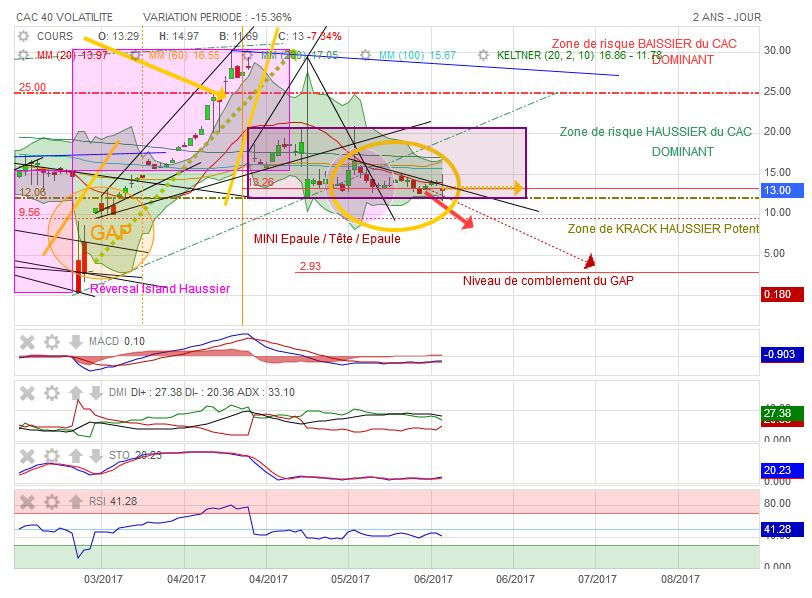Click the blue -0.903 MACD value tag
Screen dimensions: 812x598
[x=782, y=354]
